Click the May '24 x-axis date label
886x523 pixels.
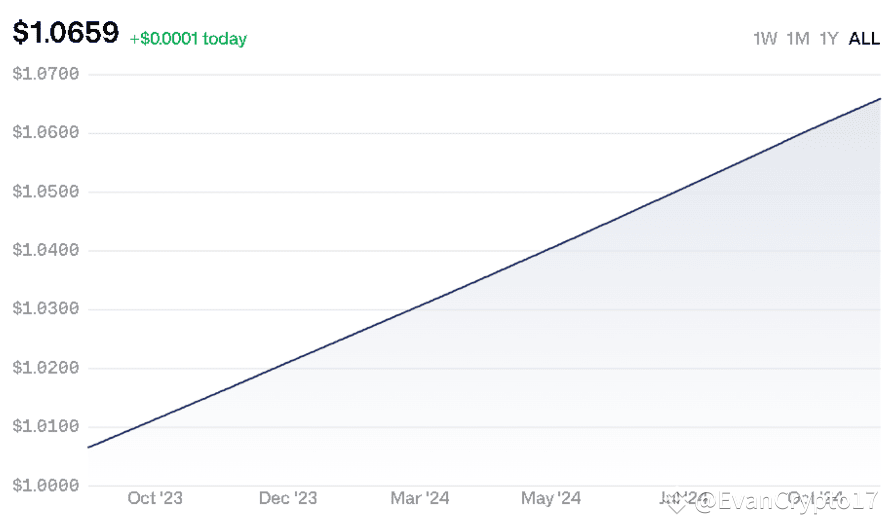pyautogui.click(x=551, y=498)
